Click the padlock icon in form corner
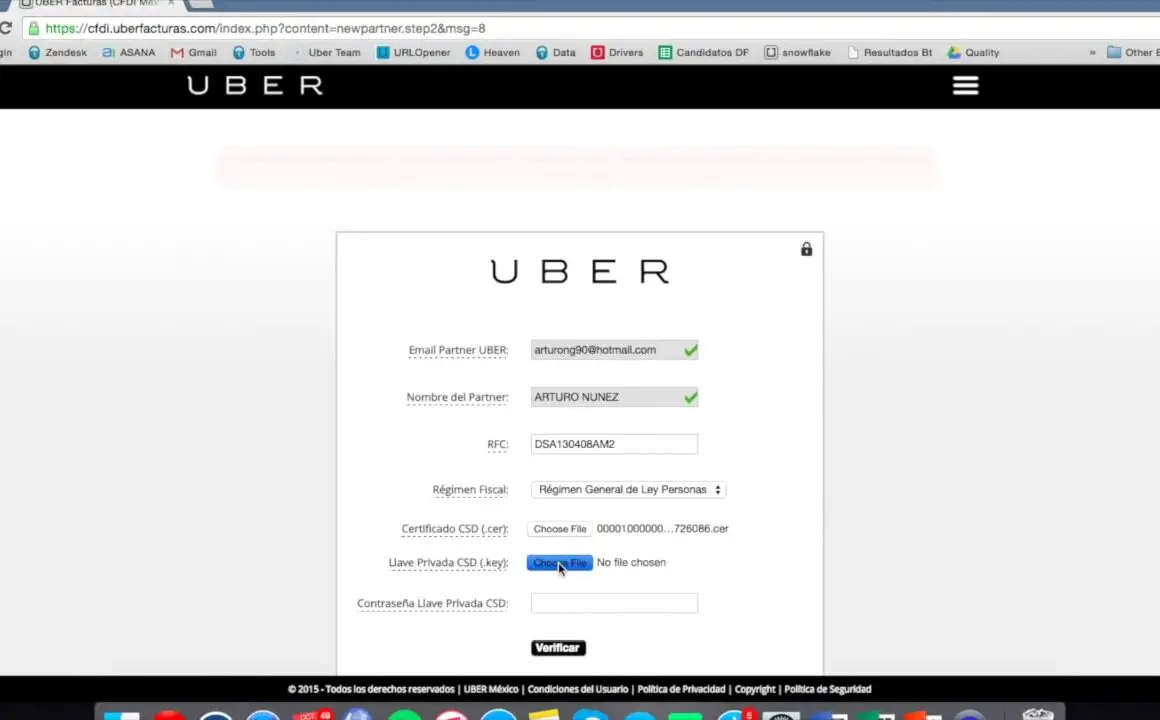 [806, 249]
